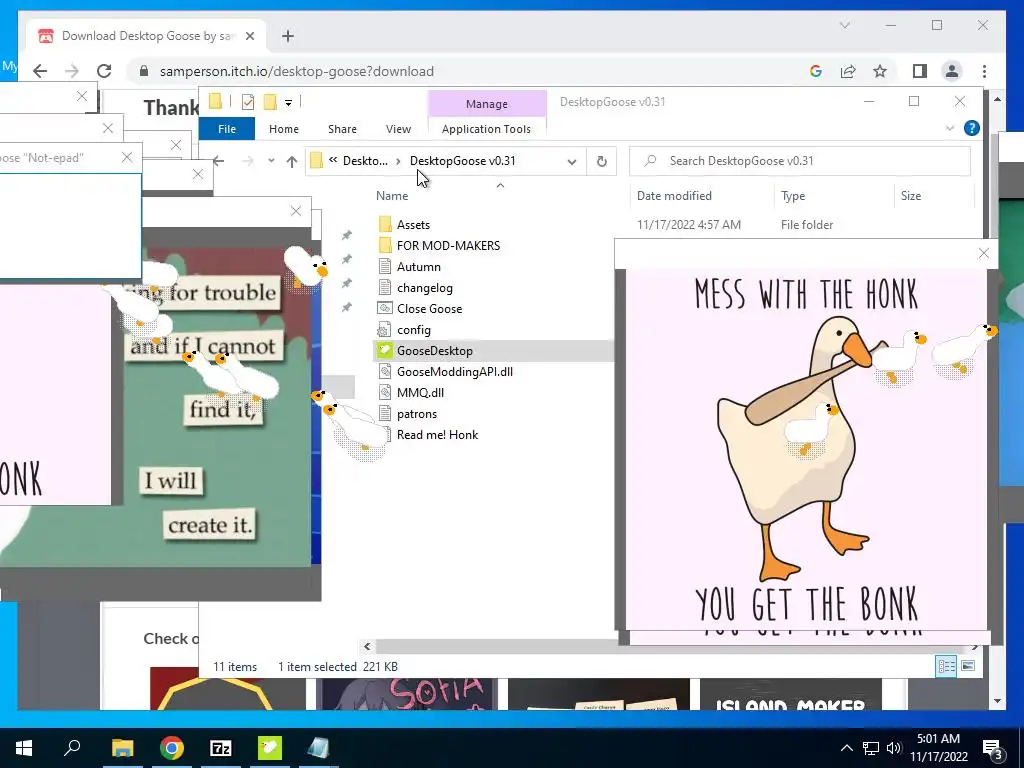Open the Home ribbon tab
Viewport: 1024px width, 768px height.
(283, 129)
